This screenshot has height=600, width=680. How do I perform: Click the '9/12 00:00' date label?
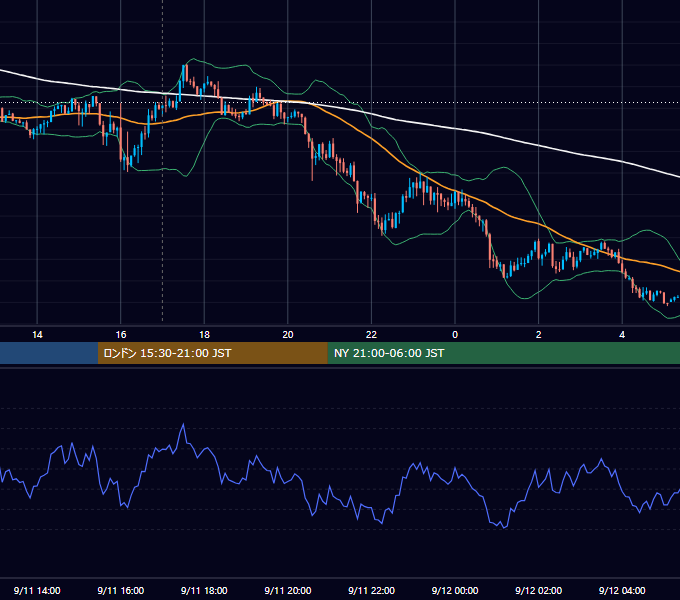point(455,590)
